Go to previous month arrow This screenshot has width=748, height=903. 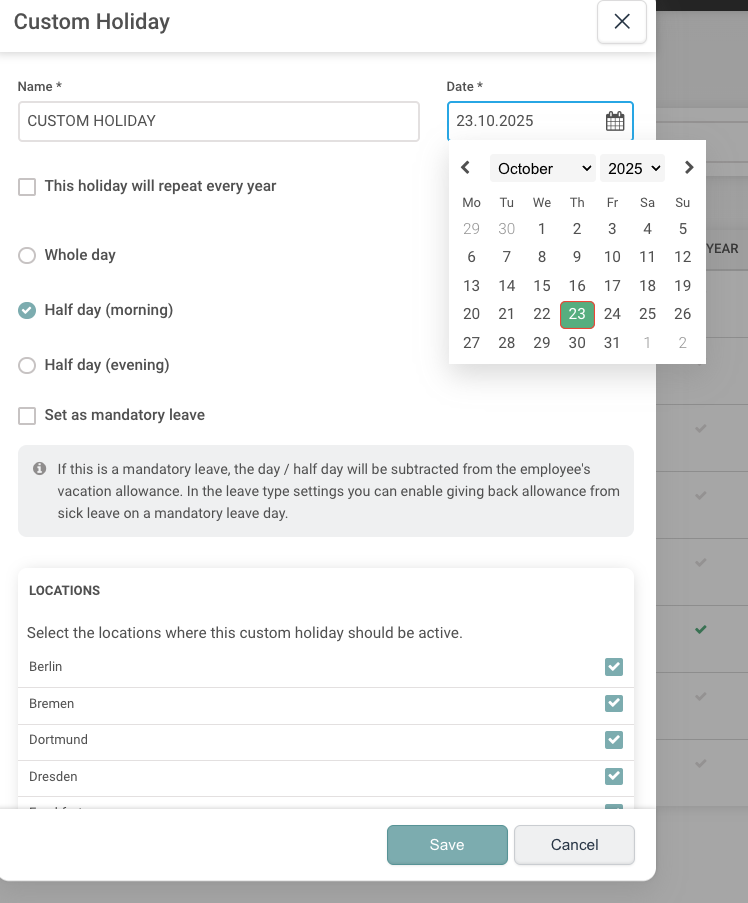pos(465,168)
